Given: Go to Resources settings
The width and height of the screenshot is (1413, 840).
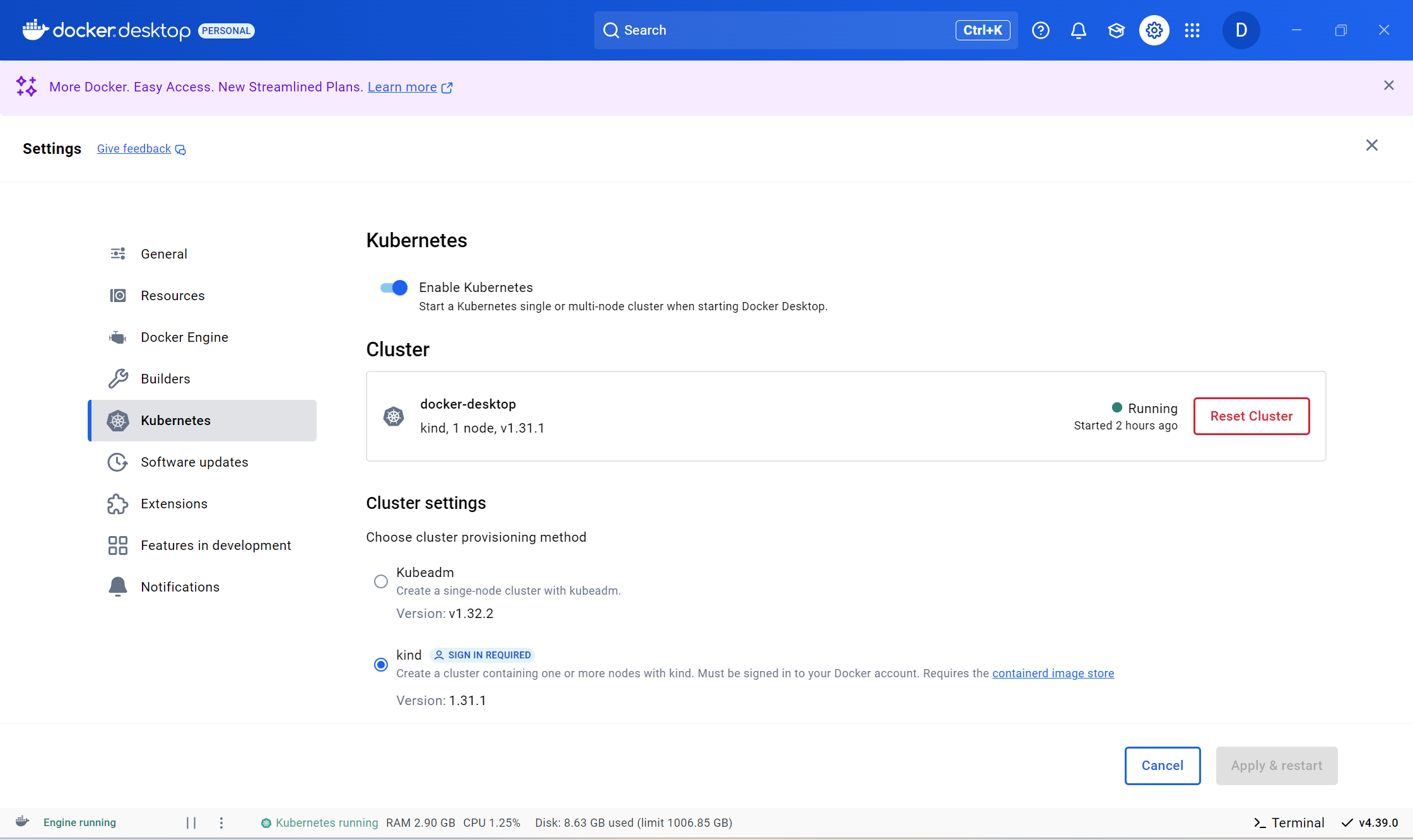Looking at the screenshot, I should tap(202, 295).
